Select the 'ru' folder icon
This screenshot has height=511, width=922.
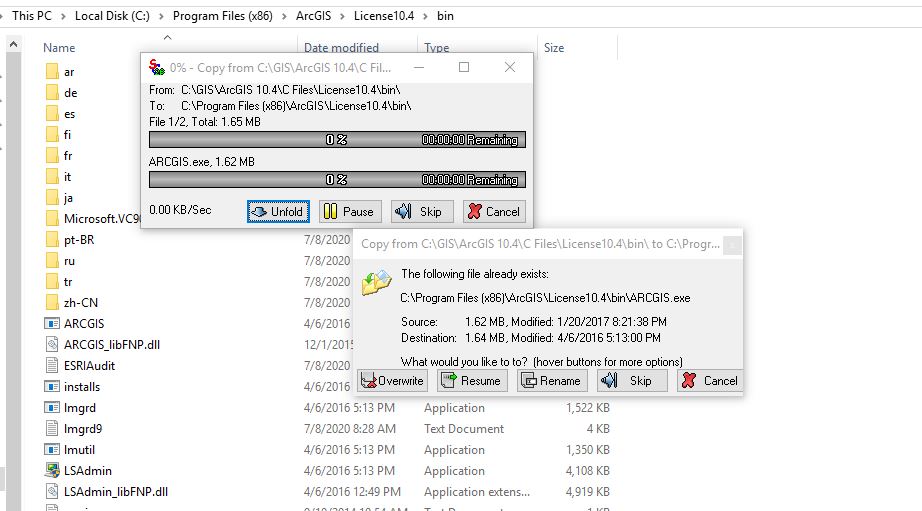pyautogui.click(x=52, y=261)
